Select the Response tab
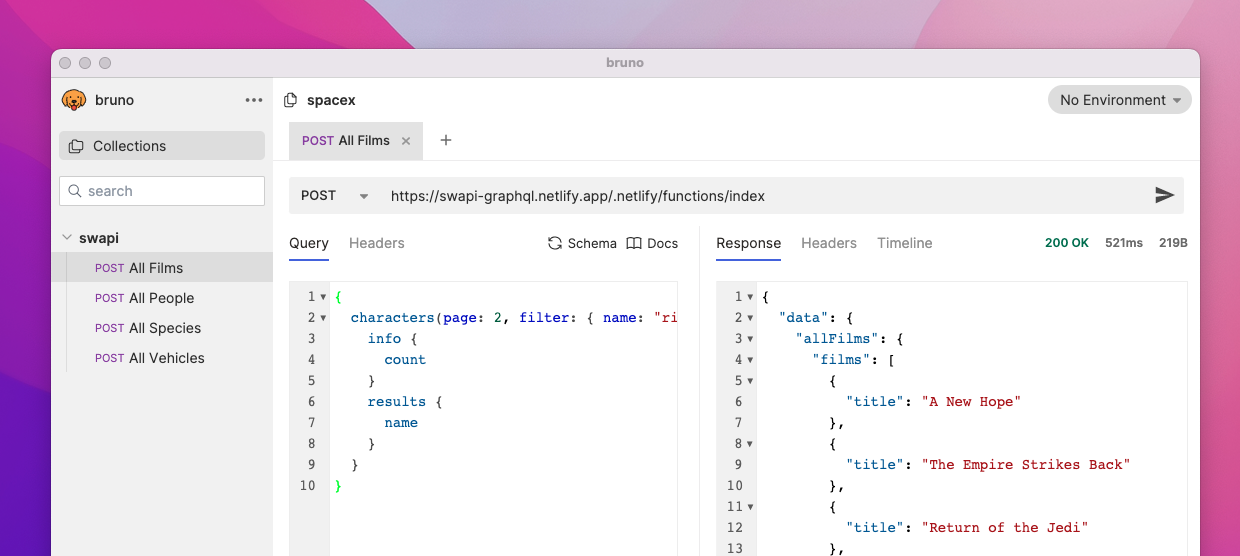1240x556 pixels. [x=748, y=243]
